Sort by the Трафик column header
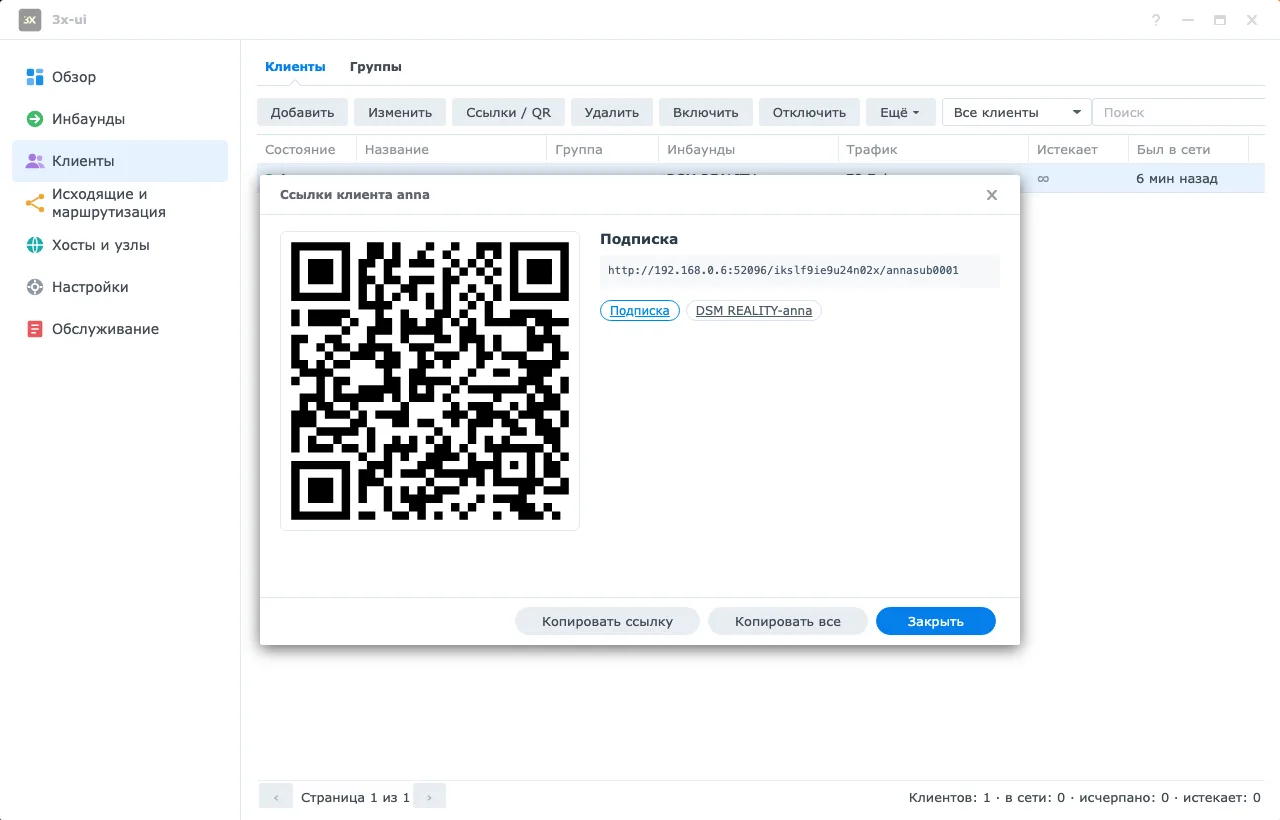 point(933,149)
